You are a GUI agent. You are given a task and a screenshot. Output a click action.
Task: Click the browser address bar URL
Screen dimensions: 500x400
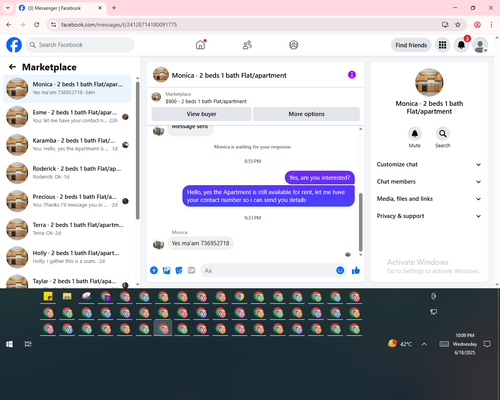(x=119, y=25)
